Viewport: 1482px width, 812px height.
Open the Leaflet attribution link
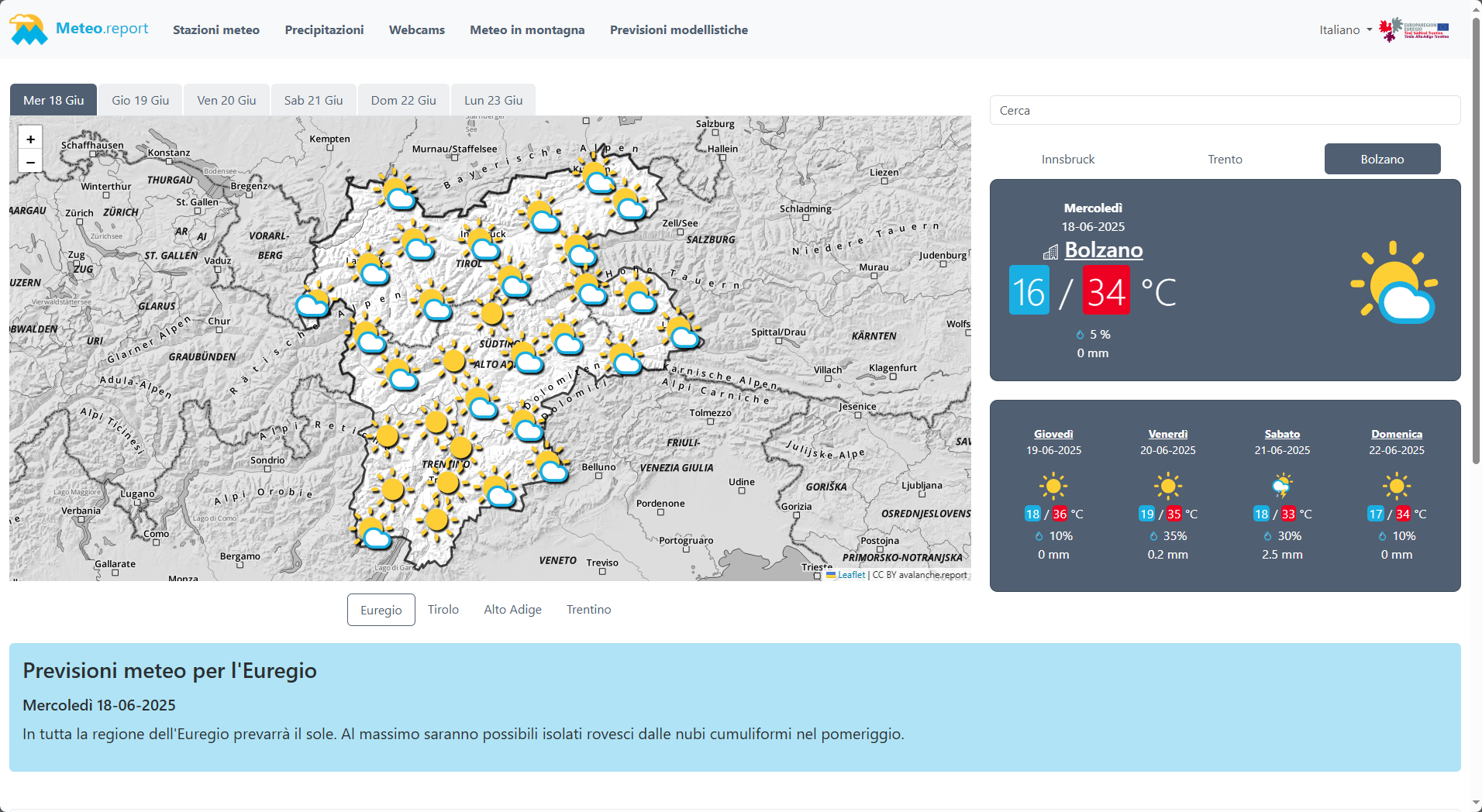click(x=850, y=575)
